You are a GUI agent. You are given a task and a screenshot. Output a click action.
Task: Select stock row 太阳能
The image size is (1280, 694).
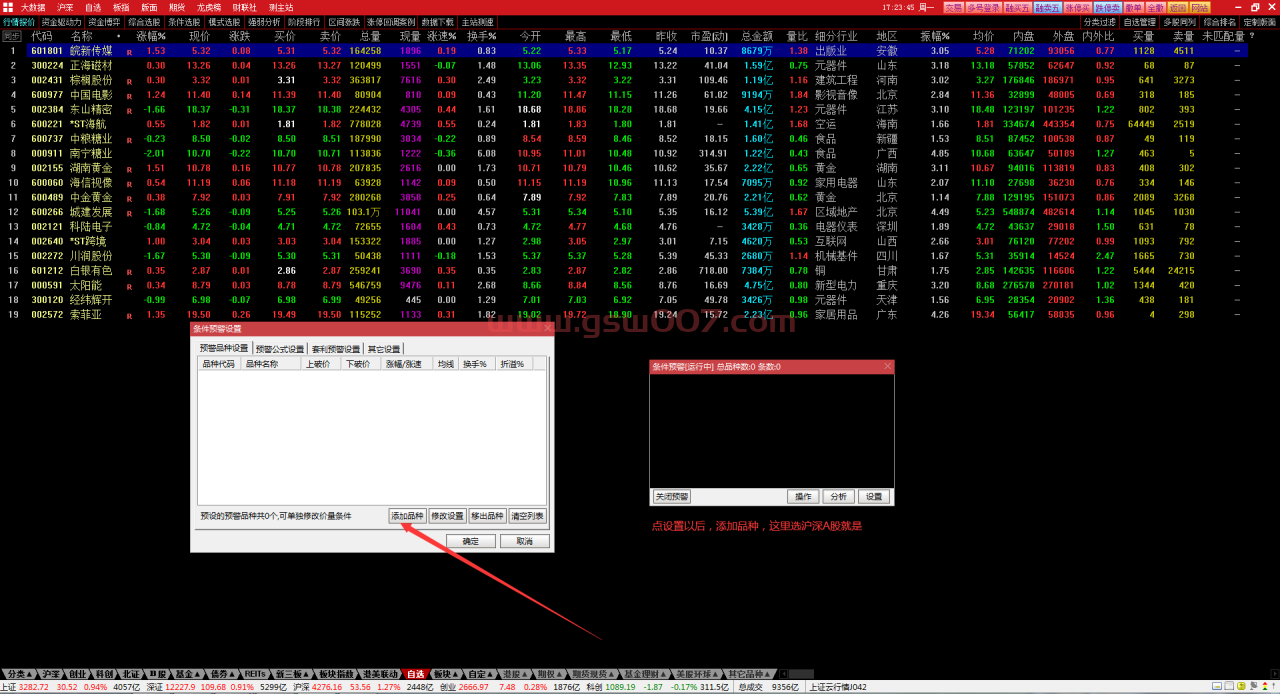[640, 285]
